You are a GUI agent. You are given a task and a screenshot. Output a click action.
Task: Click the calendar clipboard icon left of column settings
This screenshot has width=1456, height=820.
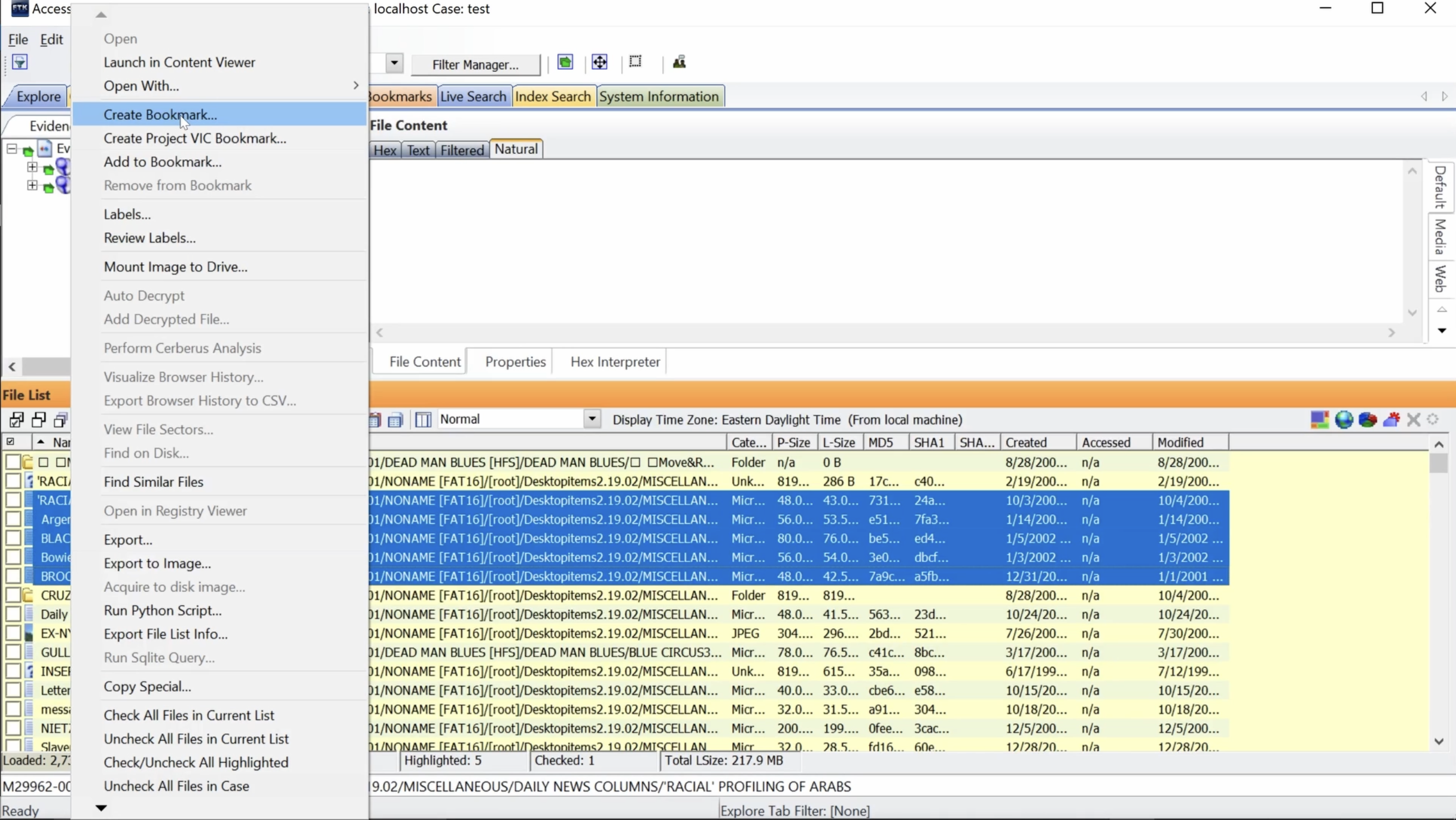(374, 420)
